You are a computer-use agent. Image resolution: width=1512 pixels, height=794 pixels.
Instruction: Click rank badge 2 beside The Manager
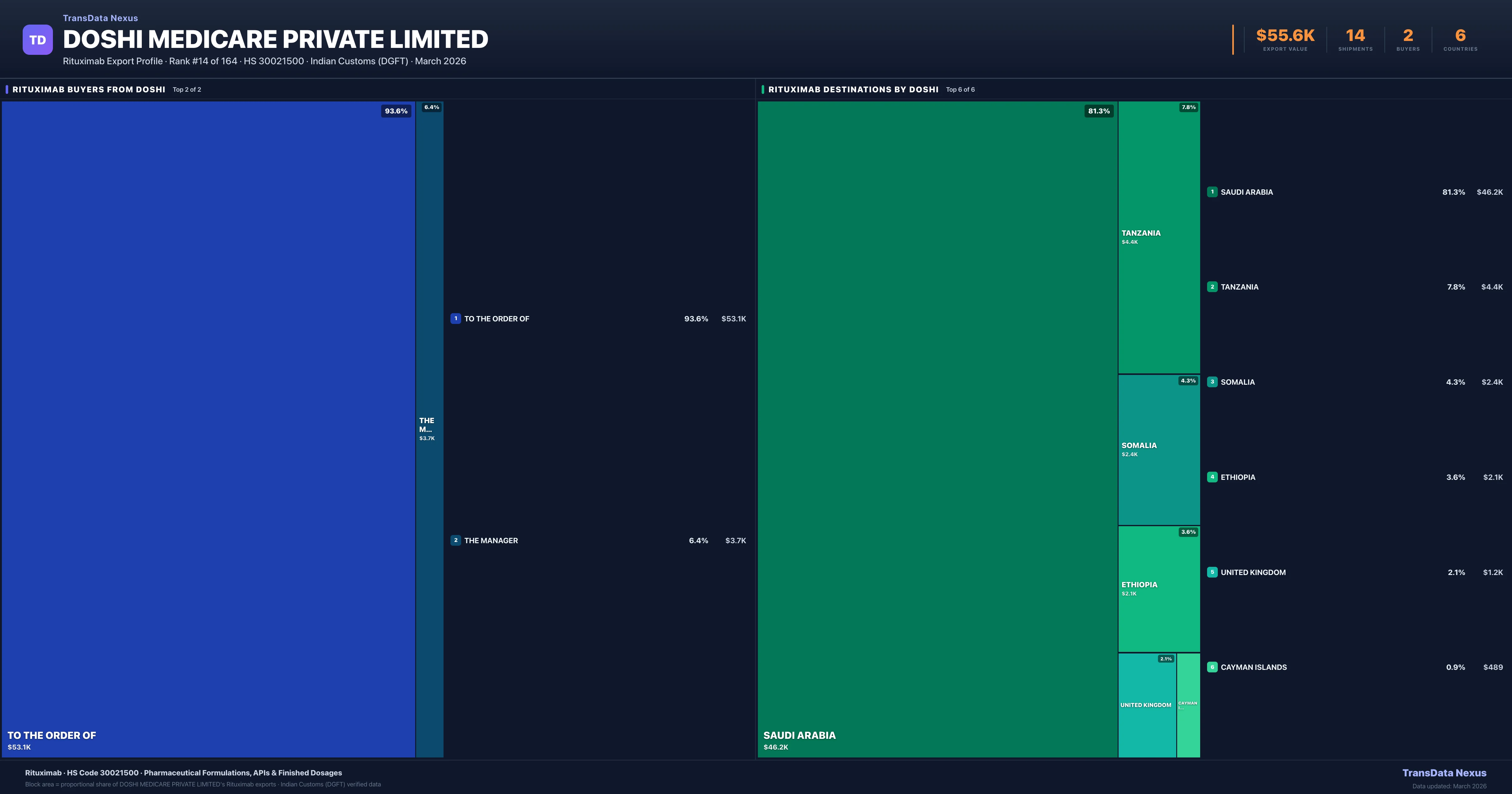click(455, 540)
